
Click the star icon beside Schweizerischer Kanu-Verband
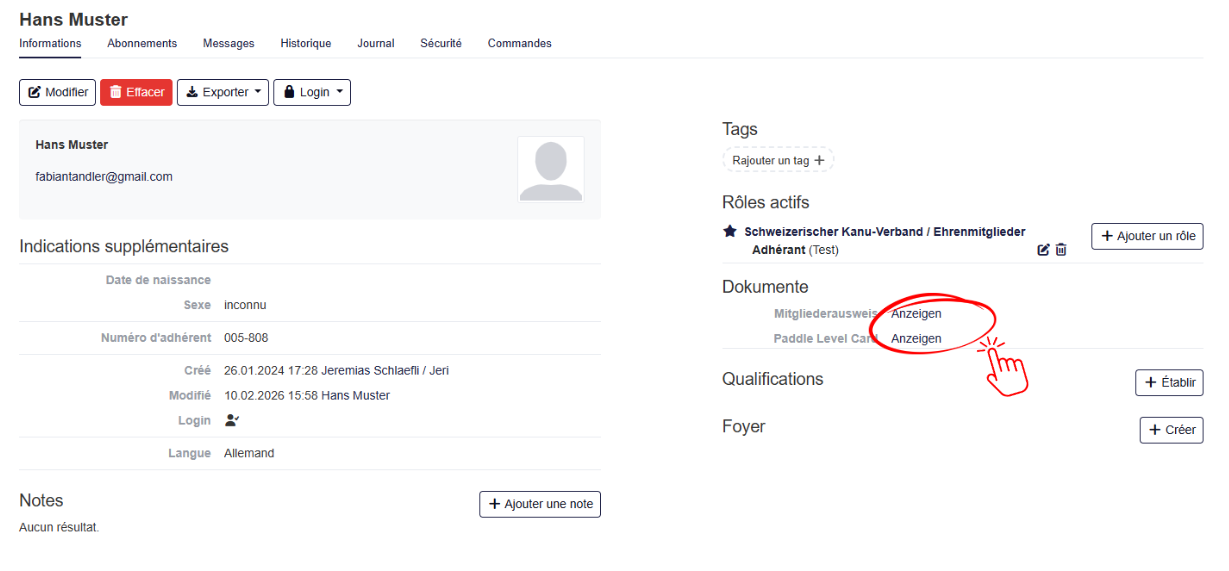click(x=730, y=231)
